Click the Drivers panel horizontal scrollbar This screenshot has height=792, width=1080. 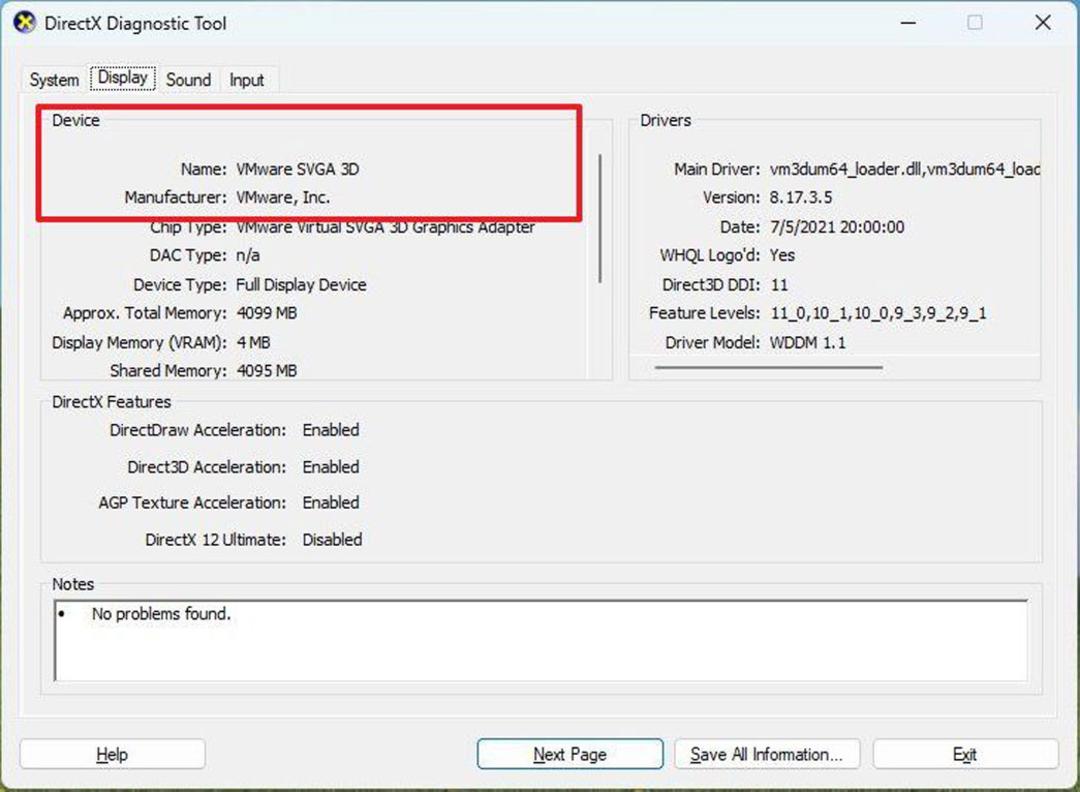point(769,368)
